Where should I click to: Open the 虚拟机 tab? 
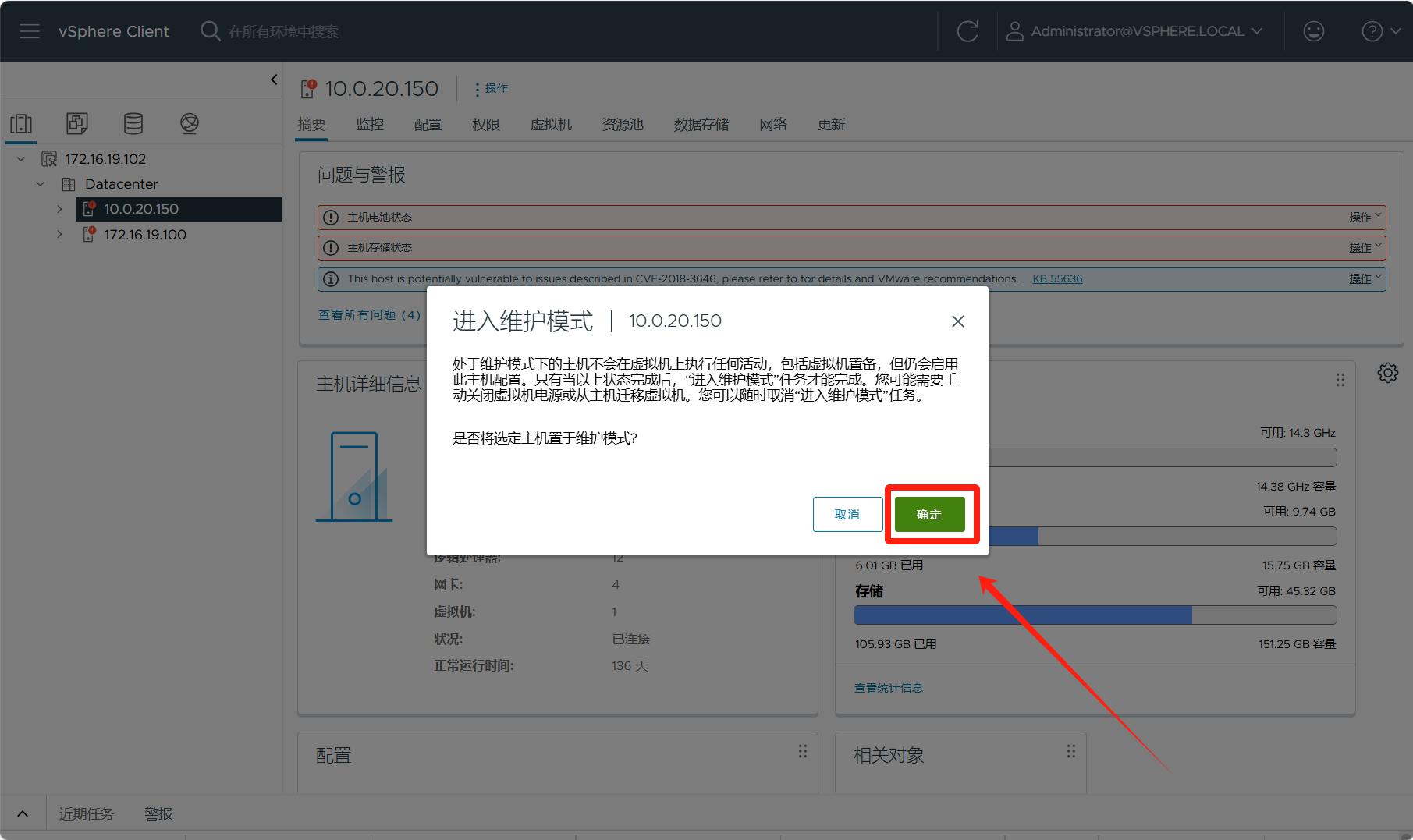[x=551, y=125]
